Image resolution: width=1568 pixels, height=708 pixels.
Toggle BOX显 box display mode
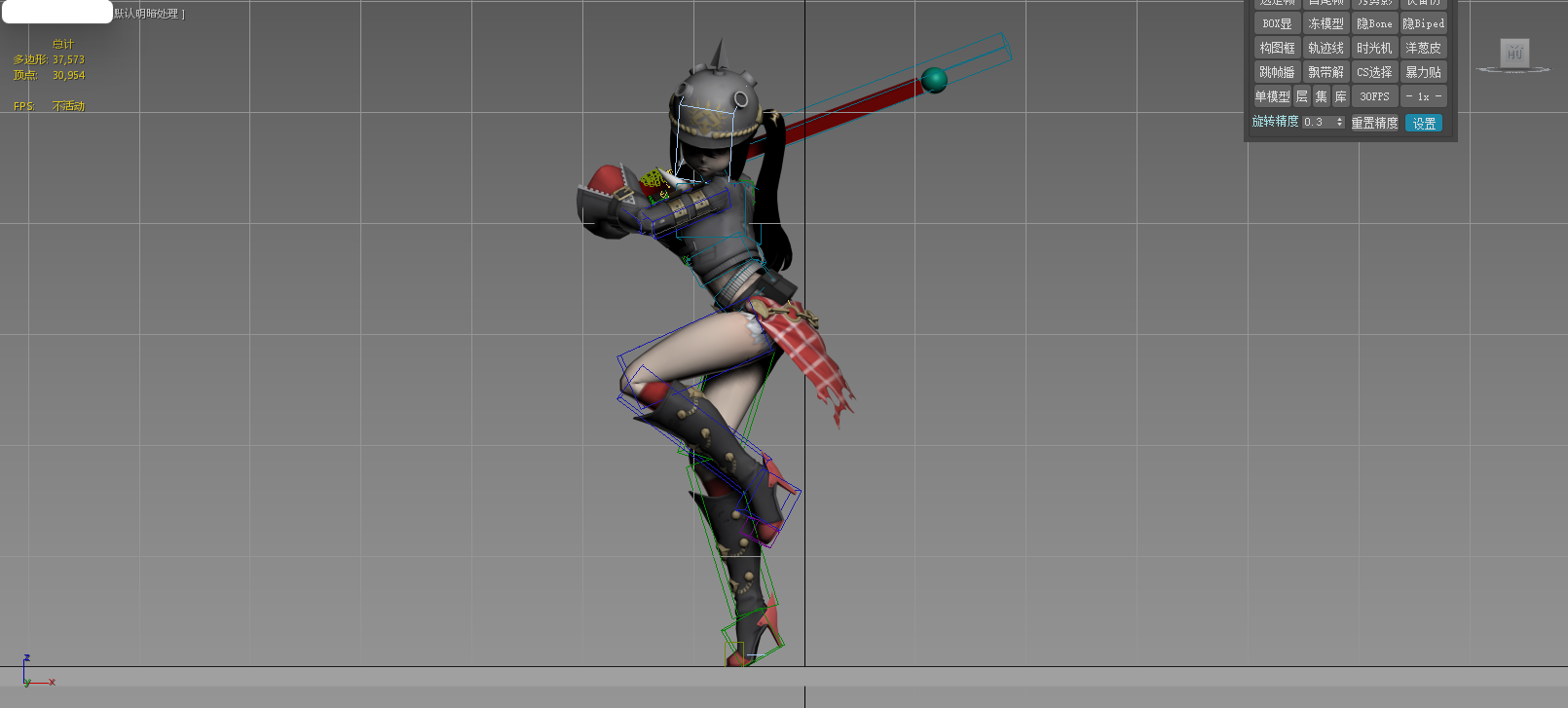1277,23
